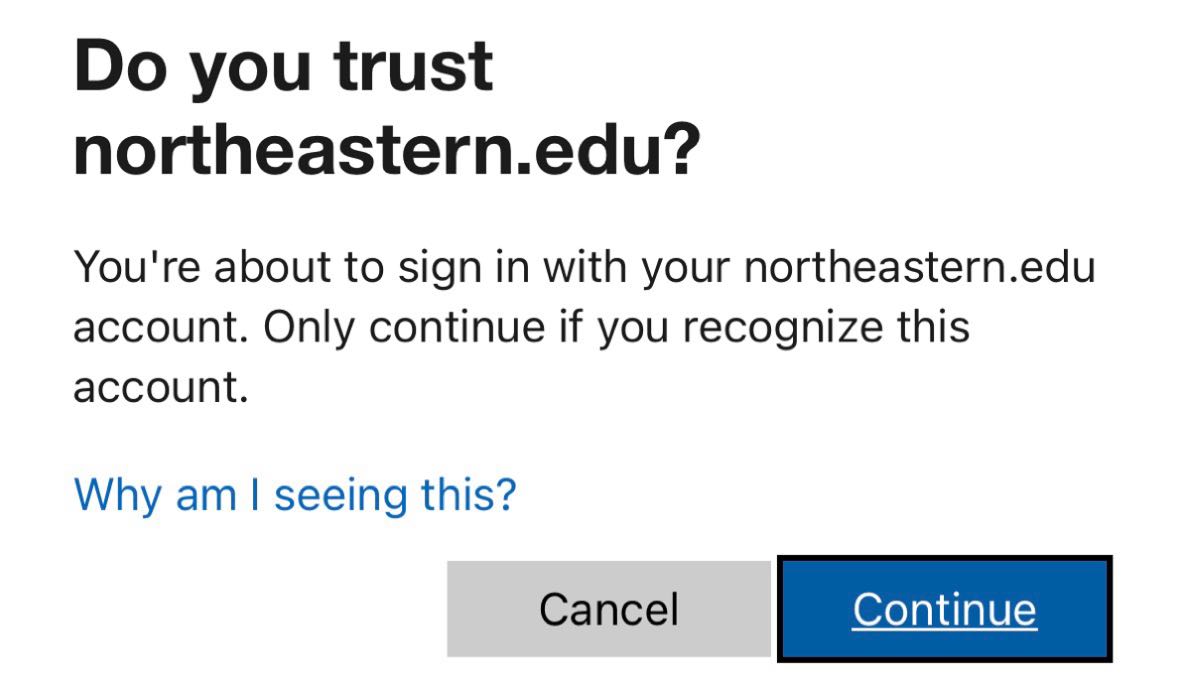
Task: Proceed with sign-in via blue Continue button
Action: tap(944, 609)
